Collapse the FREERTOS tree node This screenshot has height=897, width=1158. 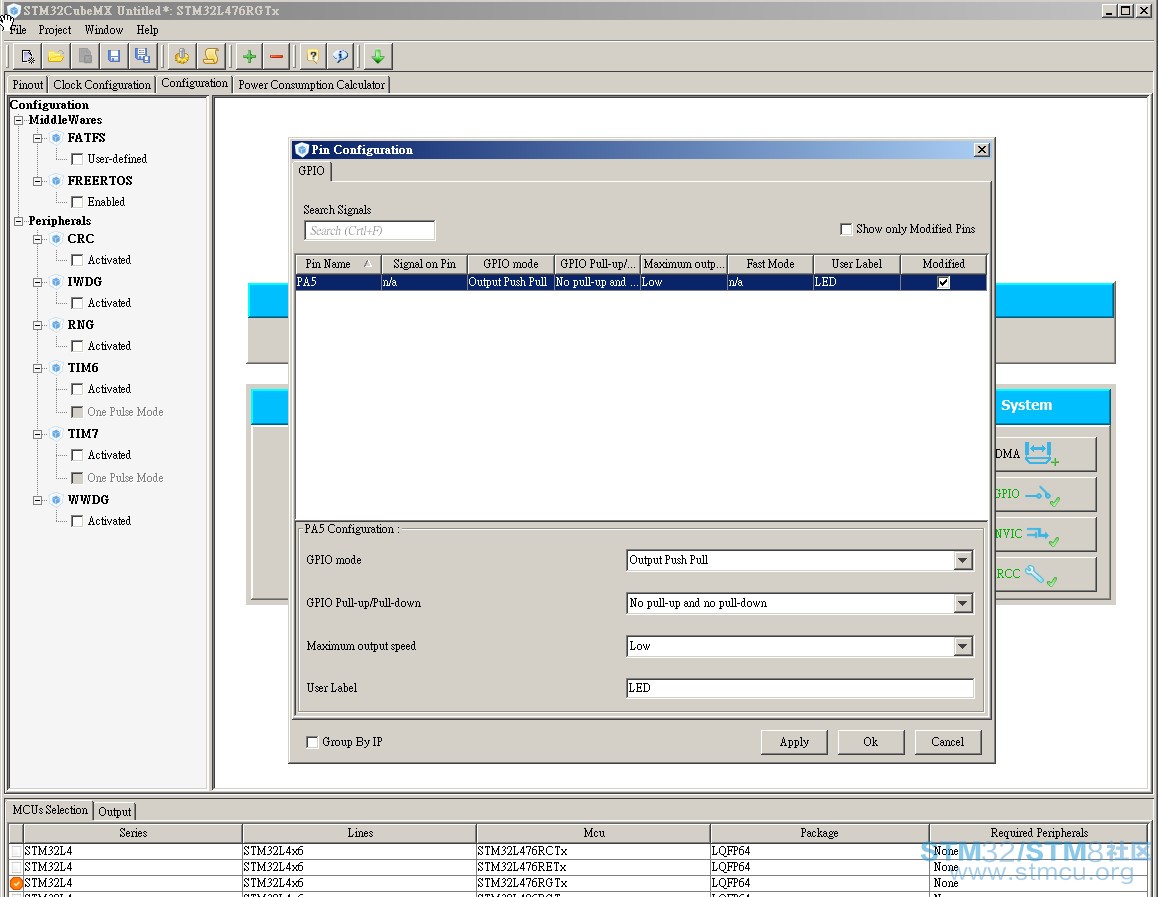[38, 181]
